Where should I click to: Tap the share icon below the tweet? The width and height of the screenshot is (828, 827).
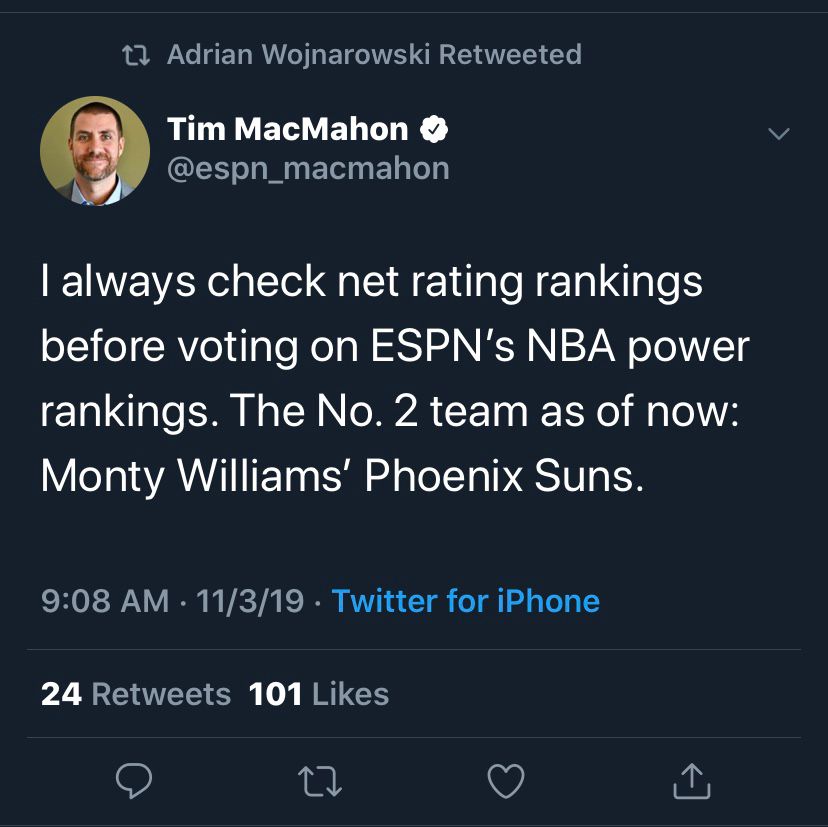point(691,781)
